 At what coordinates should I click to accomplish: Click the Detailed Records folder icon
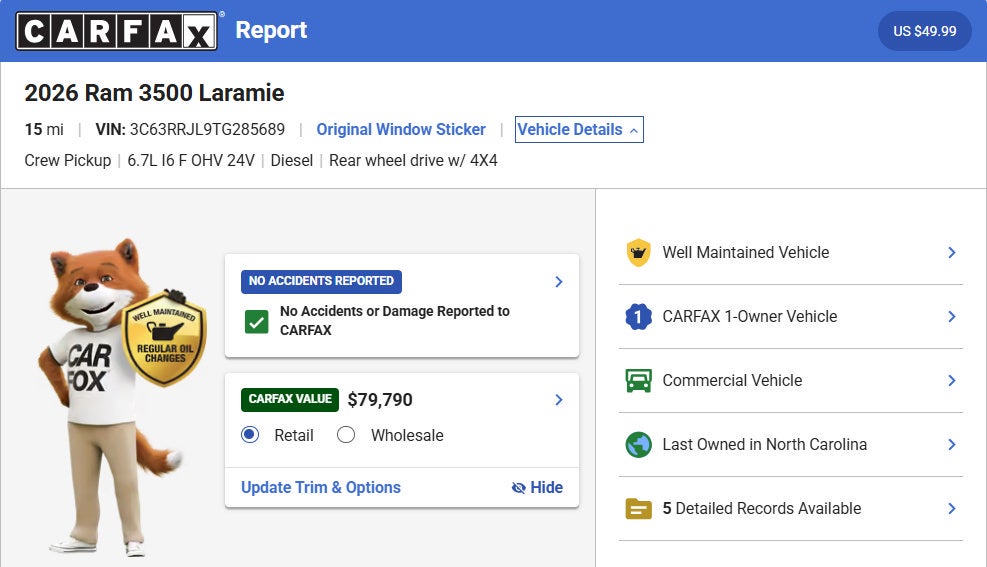(x=638, y=508)
